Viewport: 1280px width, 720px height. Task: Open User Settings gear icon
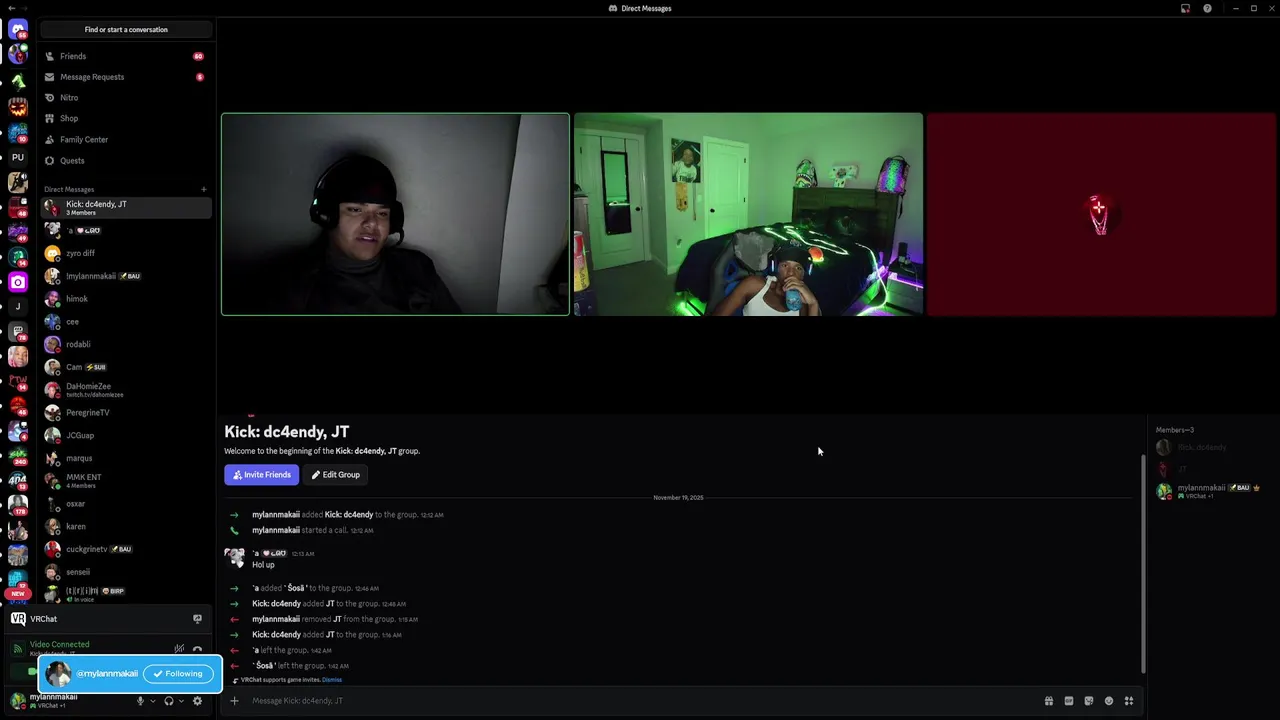(x=197, y=701)
